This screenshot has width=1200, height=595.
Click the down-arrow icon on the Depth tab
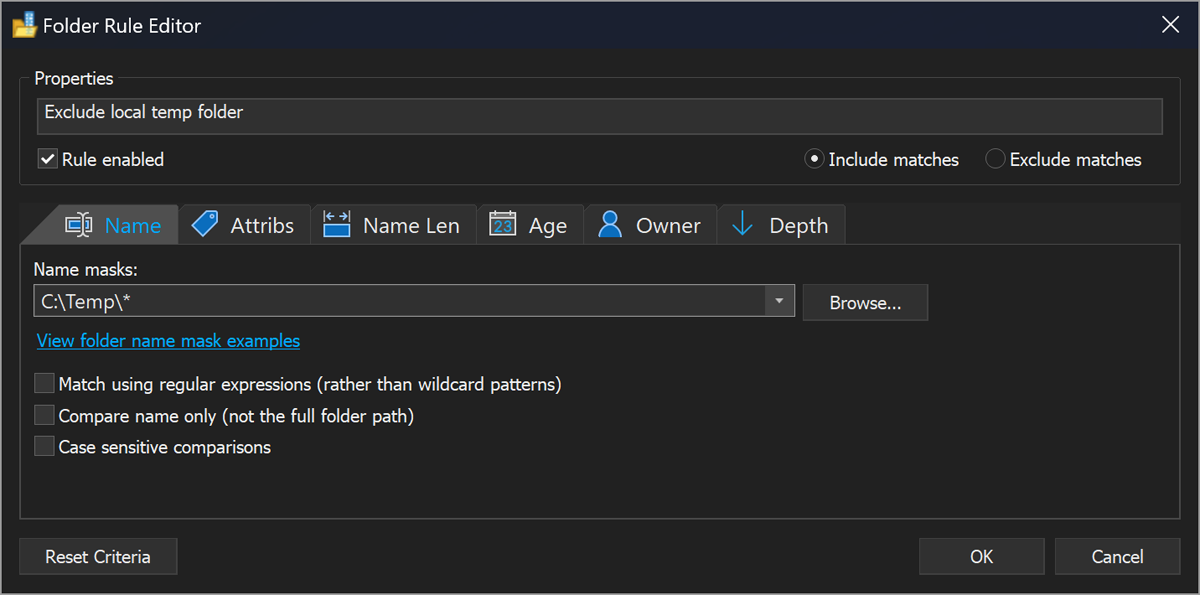(x=742, y=224)
